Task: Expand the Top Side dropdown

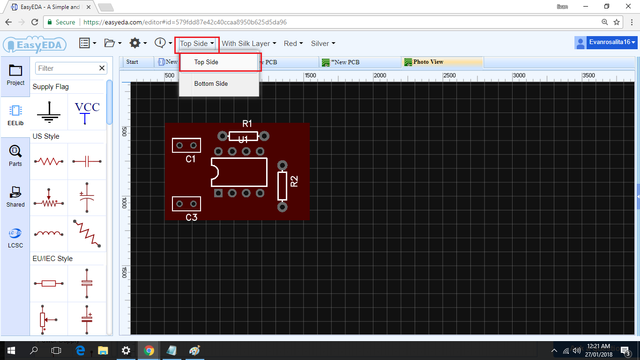Action: (197, 43)
